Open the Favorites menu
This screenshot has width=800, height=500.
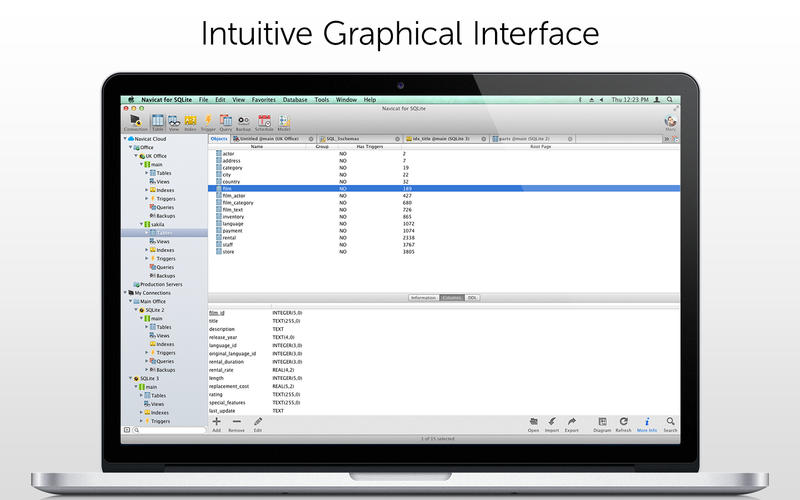264,100
